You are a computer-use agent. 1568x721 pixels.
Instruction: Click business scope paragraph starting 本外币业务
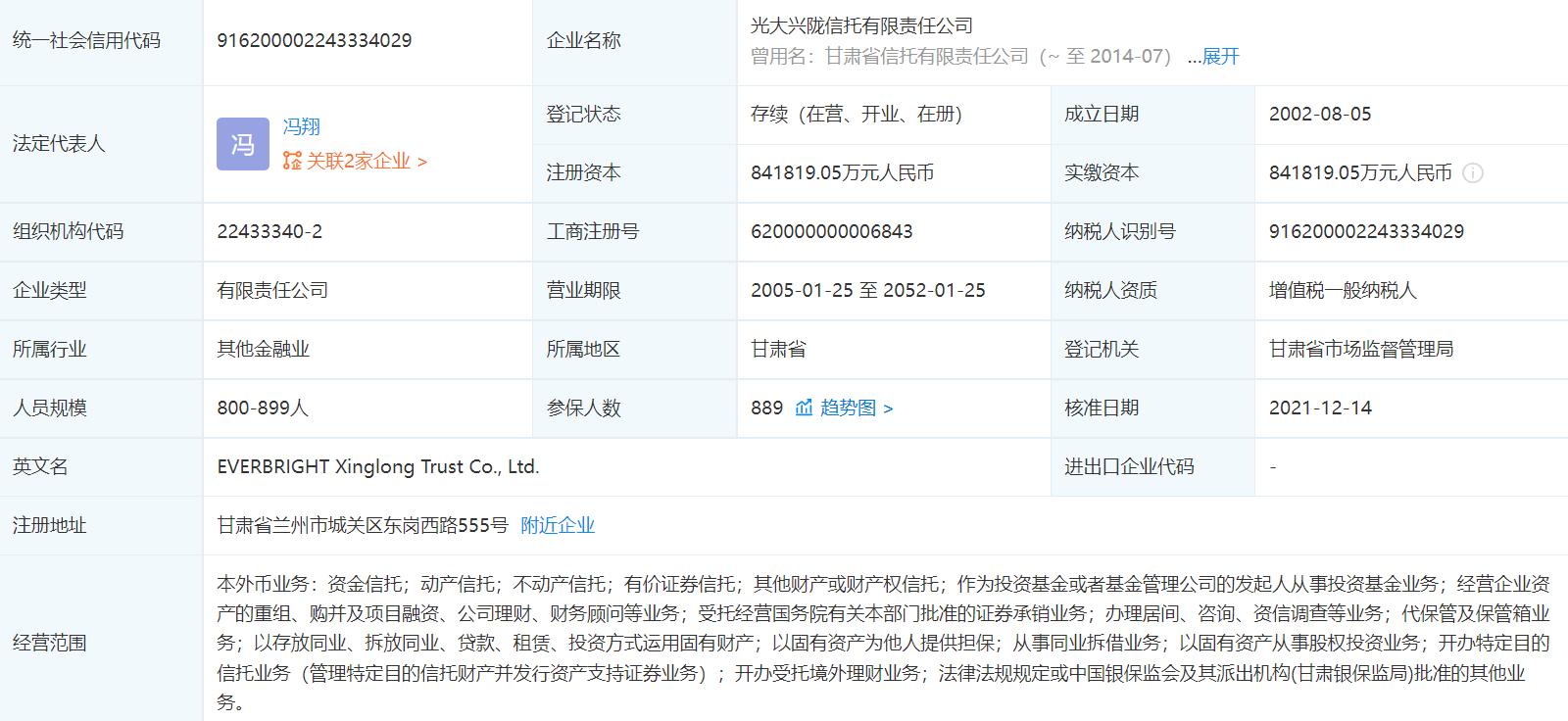pos(883,643)
